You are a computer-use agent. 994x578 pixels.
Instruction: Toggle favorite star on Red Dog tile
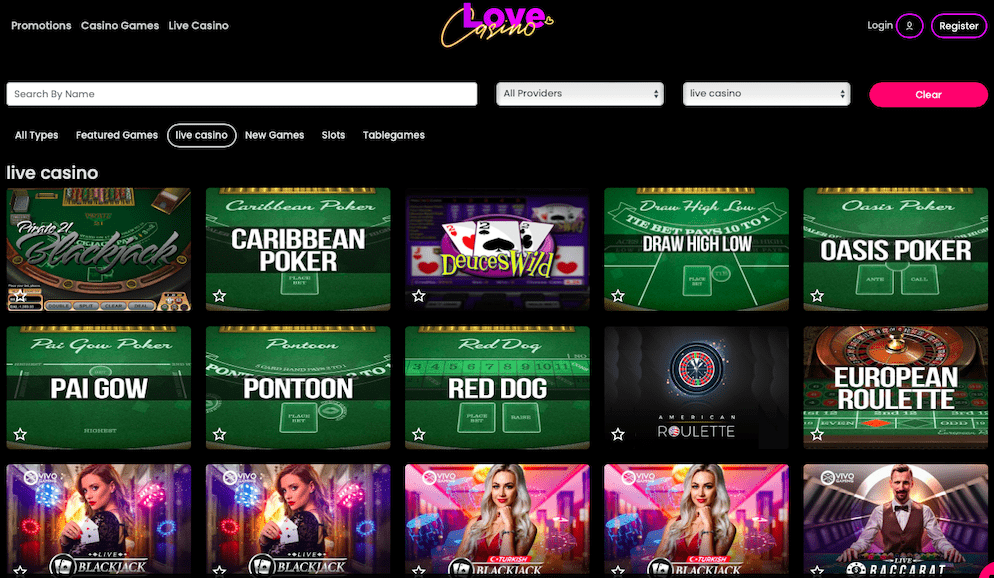(x=418, y=434)
